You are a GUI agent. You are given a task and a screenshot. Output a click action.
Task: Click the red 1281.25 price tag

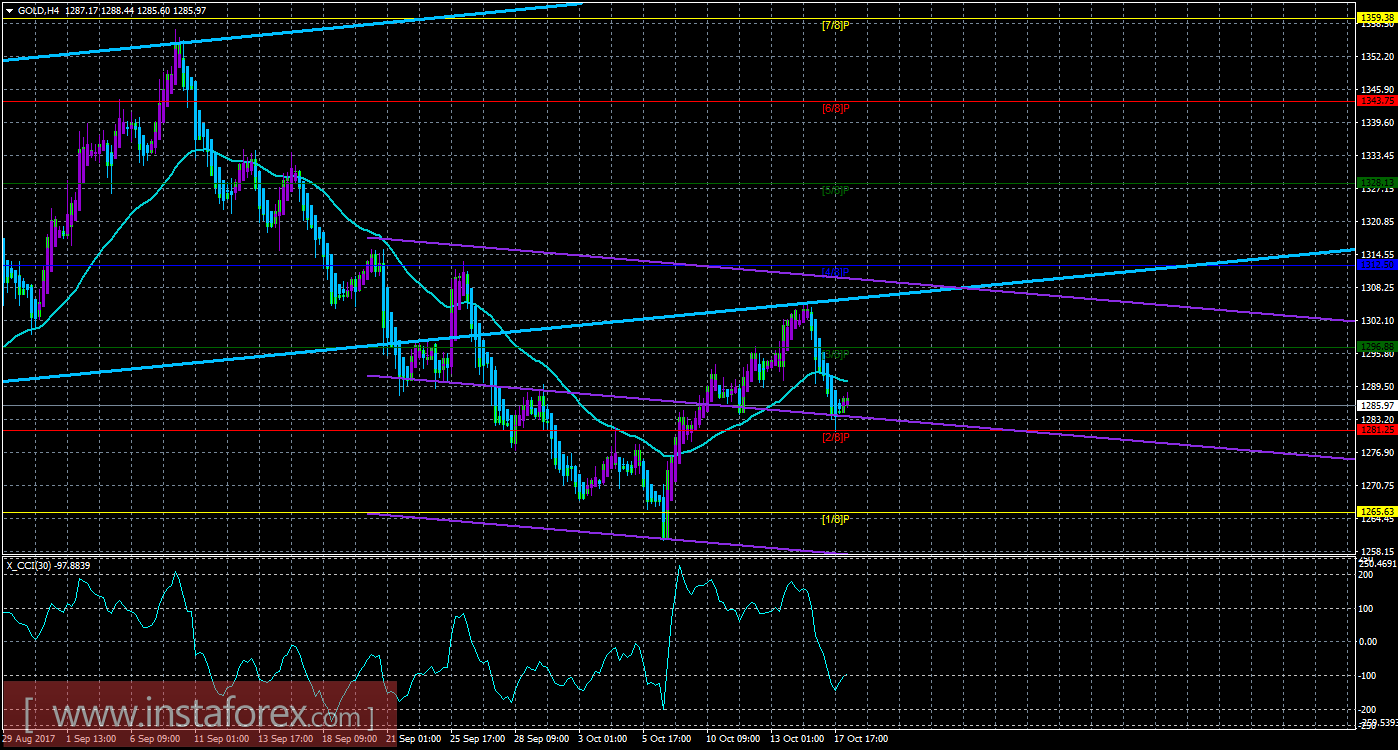(x=1377, y=430)
